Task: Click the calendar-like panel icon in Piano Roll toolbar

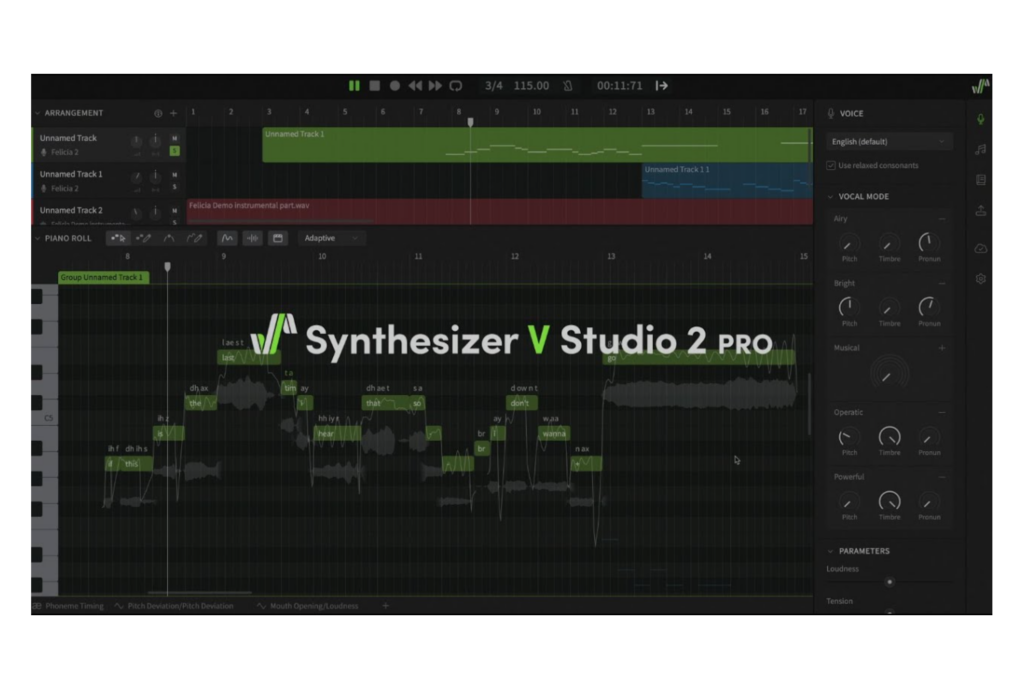Action: click(x=278, y=238)
